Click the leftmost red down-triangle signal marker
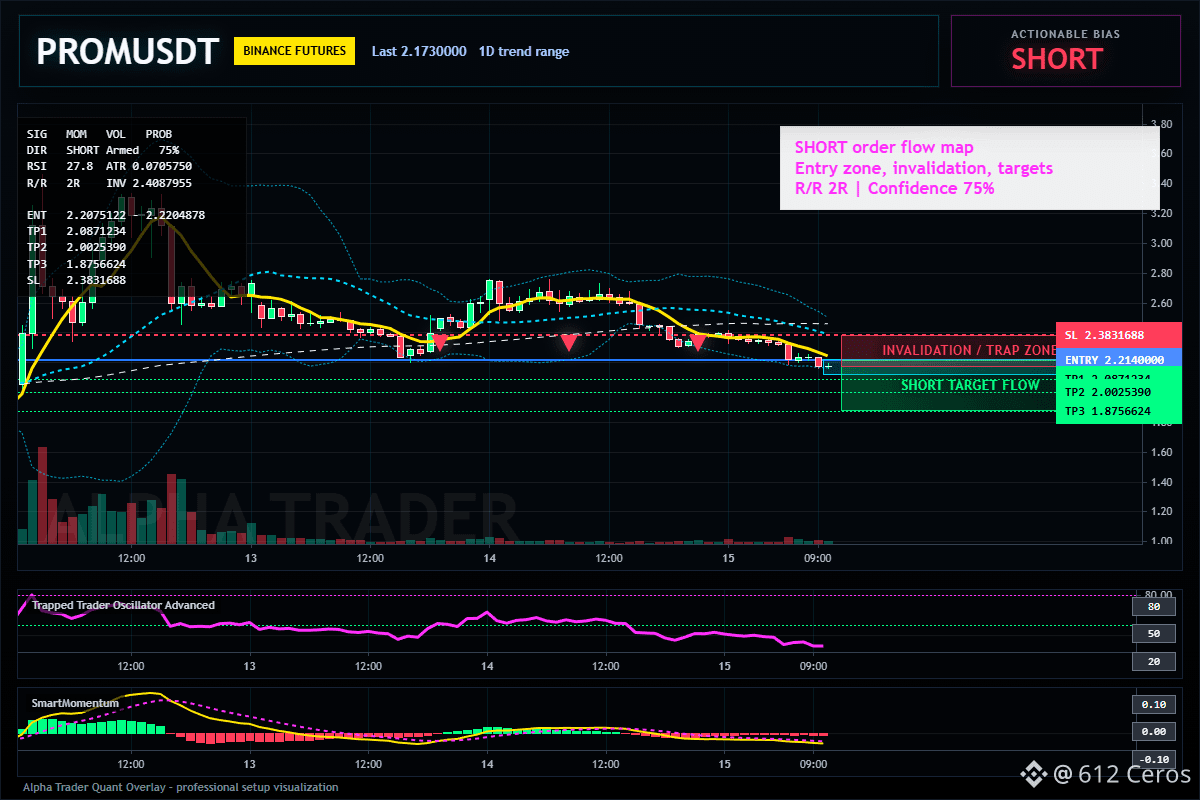 438,342
